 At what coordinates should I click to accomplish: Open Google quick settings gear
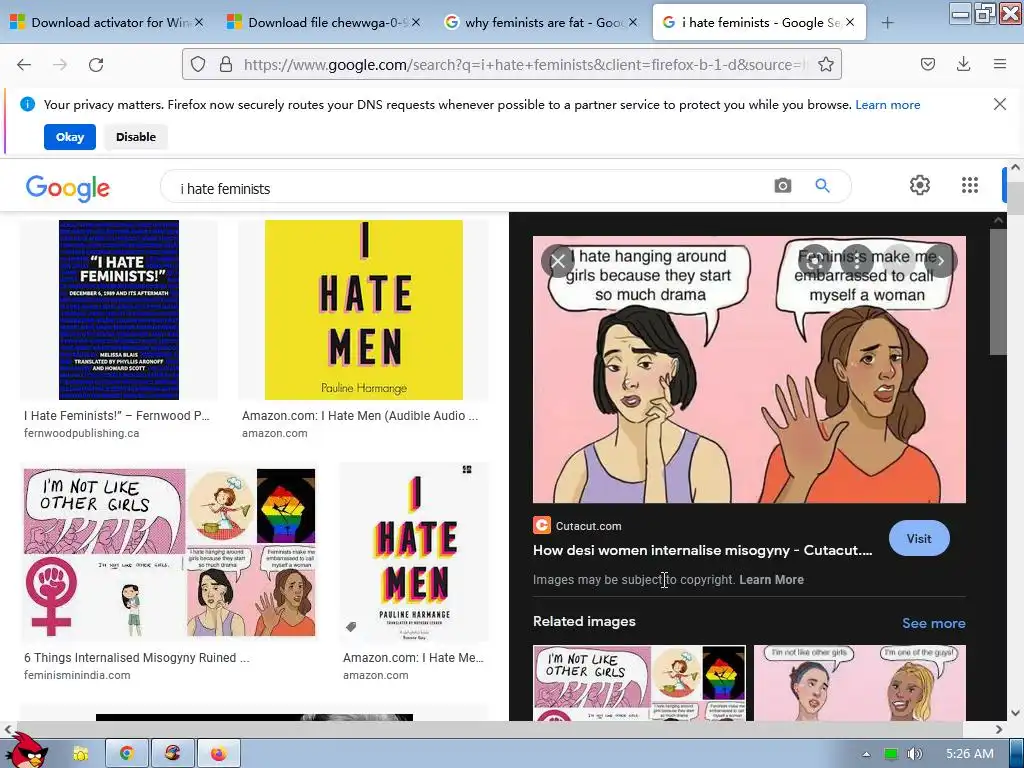click(920, 185)
